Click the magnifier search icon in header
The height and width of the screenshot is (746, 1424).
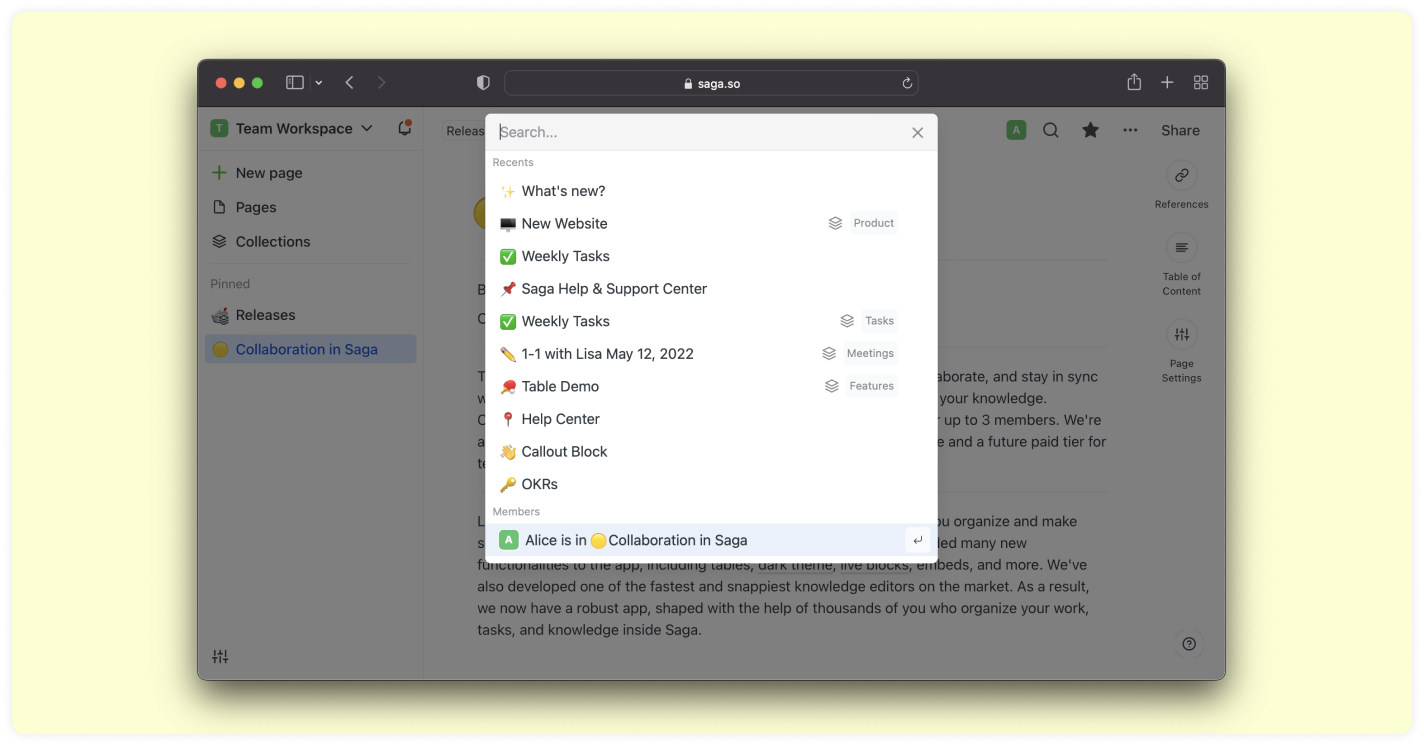coord(1050,130)
